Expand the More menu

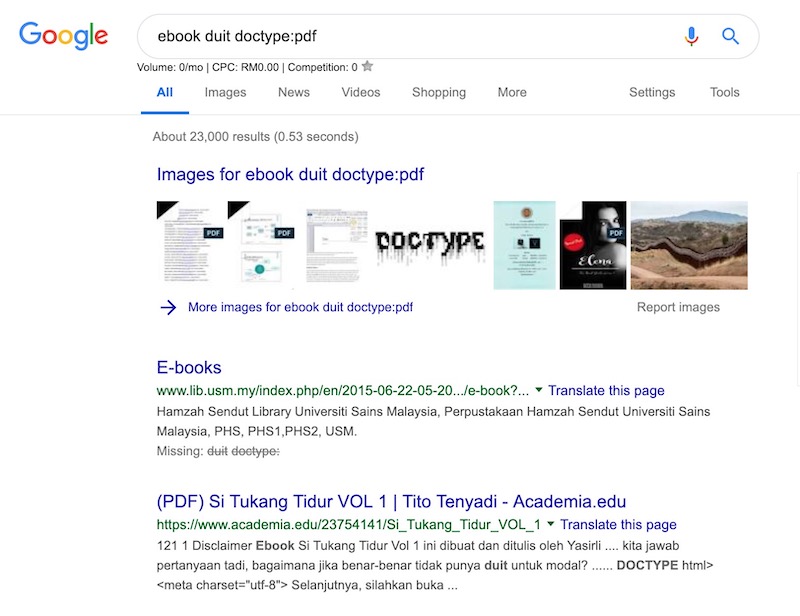[x=512, y=92]
